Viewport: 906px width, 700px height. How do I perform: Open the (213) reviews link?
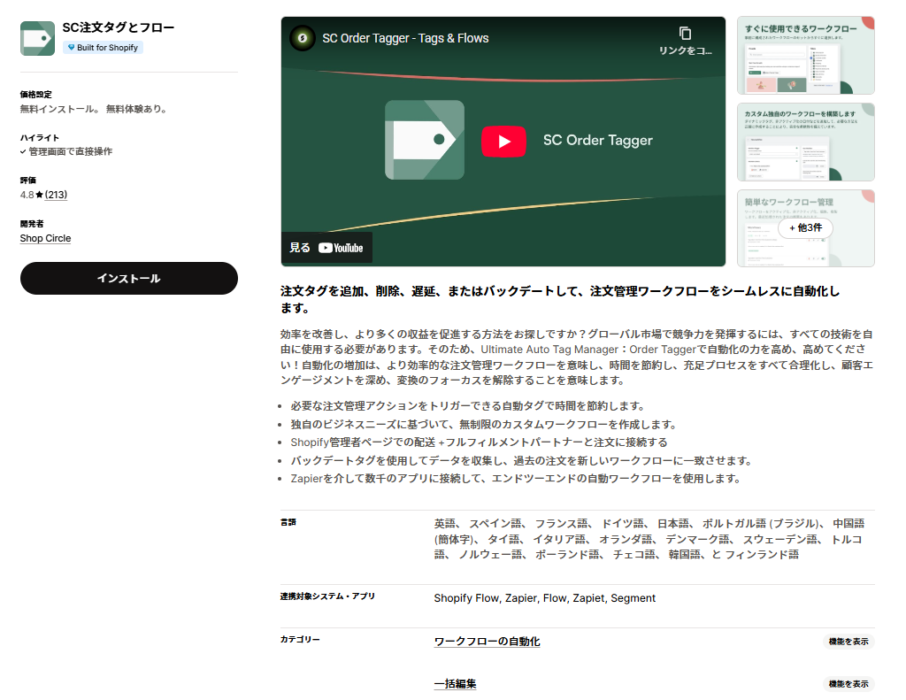tap(56, 195)
